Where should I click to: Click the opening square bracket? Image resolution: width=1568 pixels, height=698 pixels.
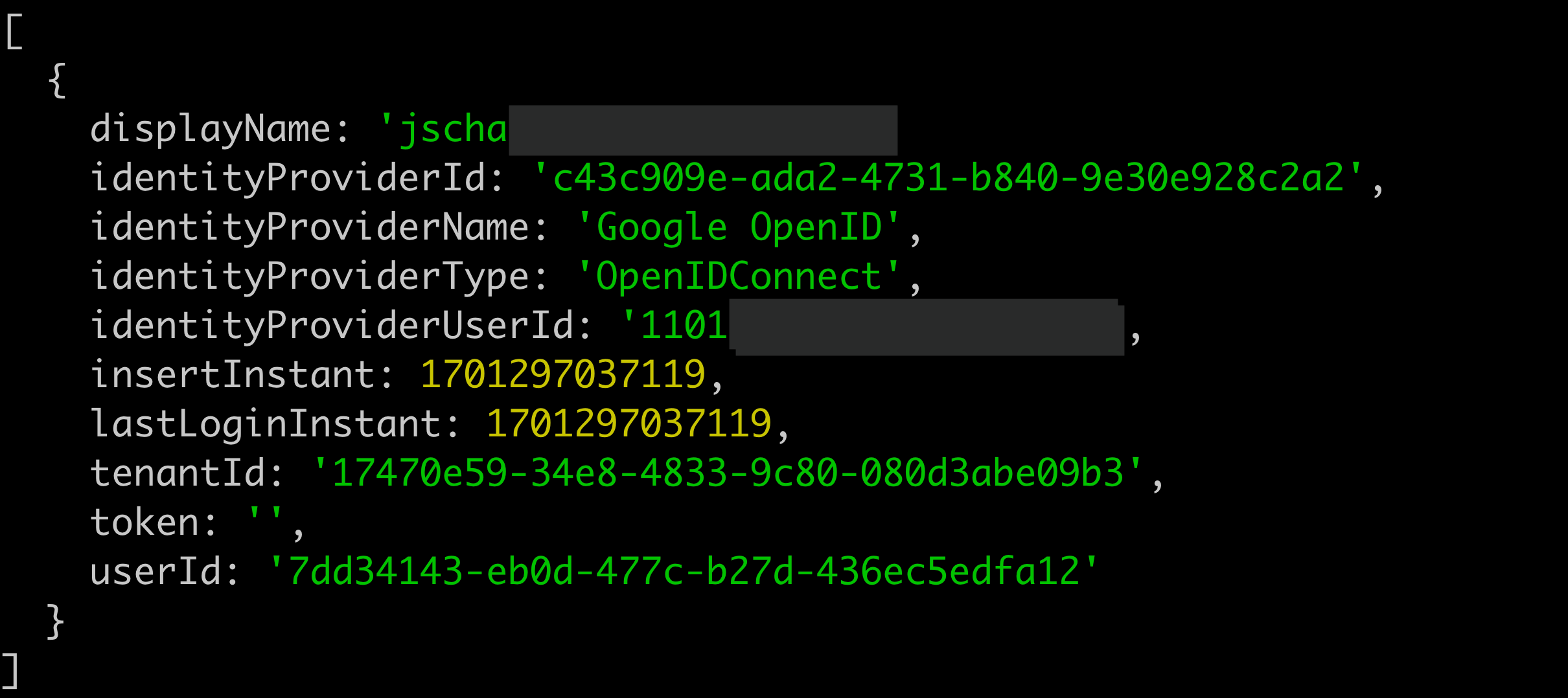pos(14,32)
